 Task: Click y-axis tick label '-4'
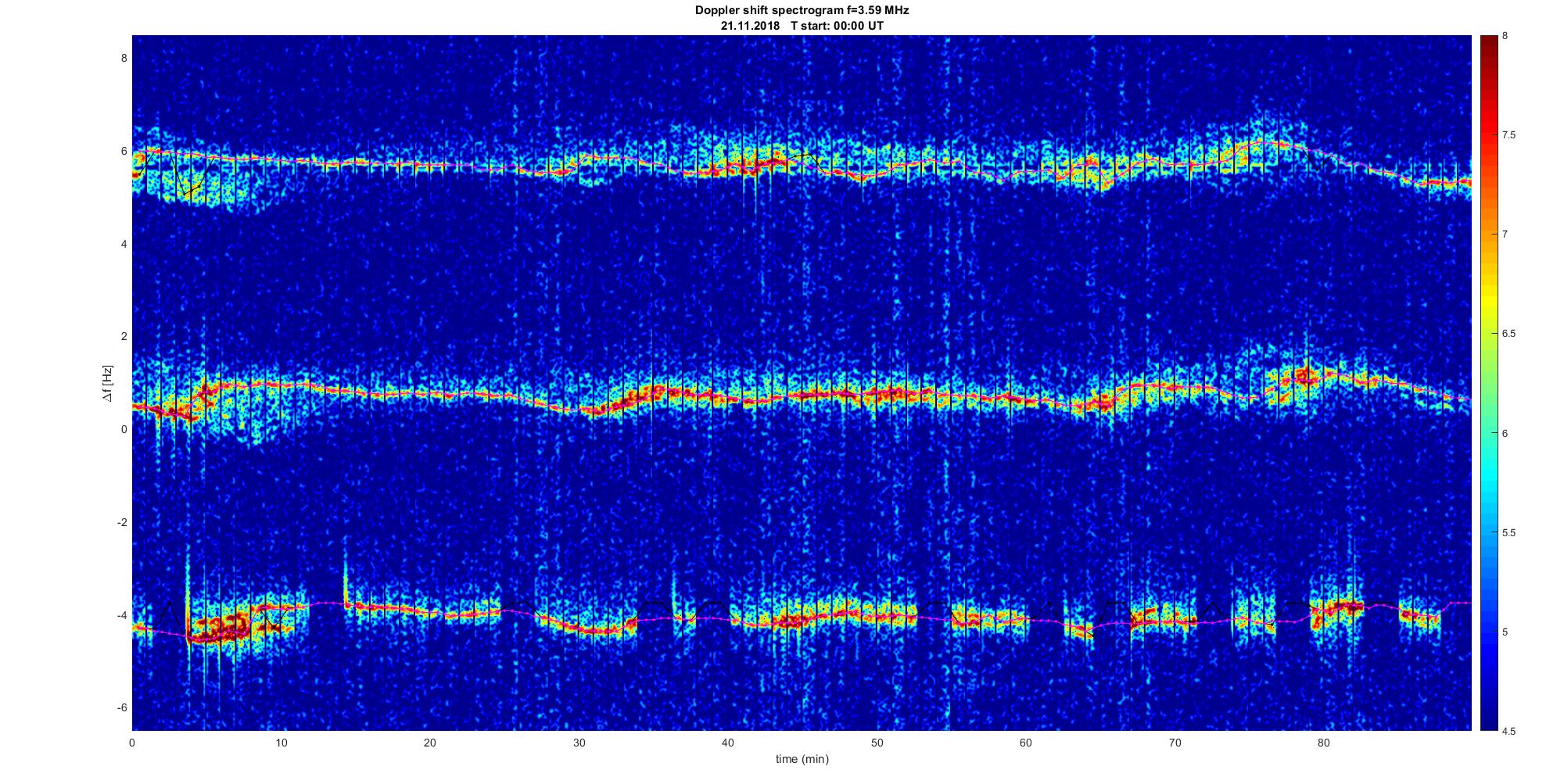pyautogui.click(x=121, y=615)
